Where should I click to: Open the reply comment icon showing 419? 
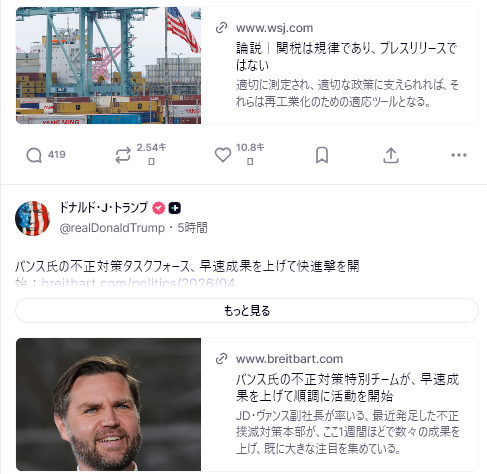(x=34, y=155)
